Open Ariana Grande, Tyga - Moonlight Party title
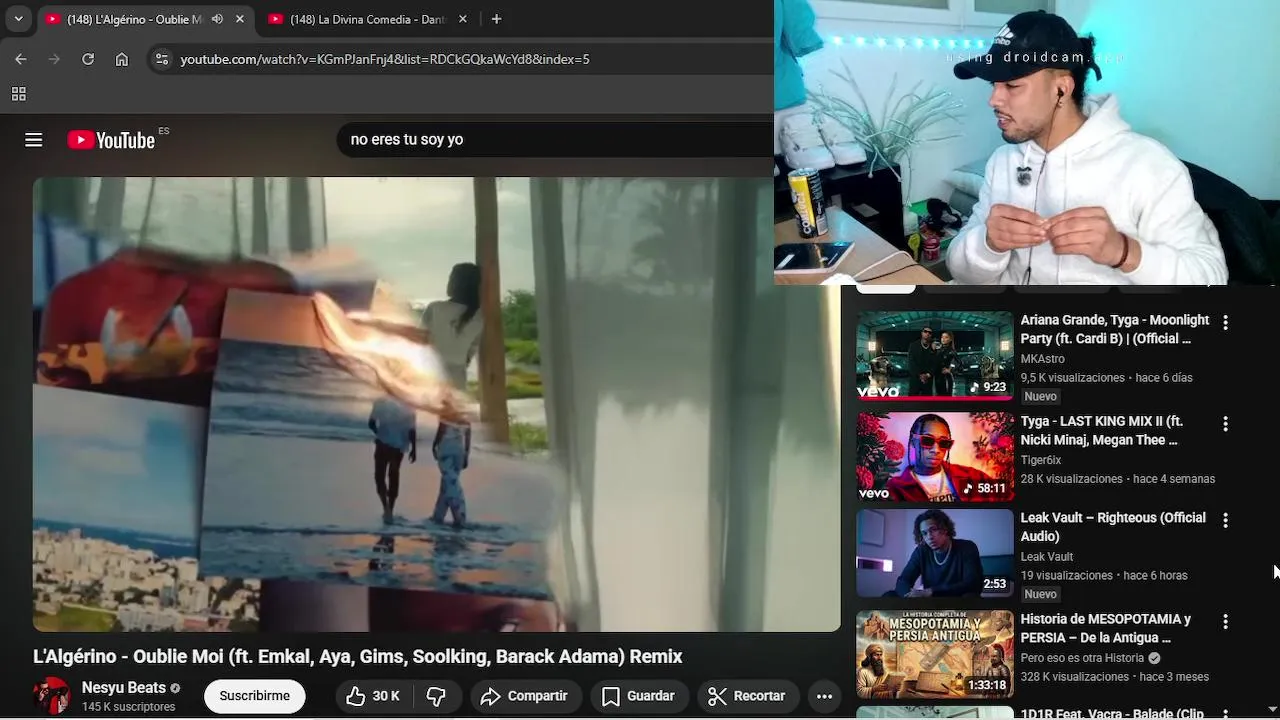Image resolution: width=1280 pixels, height=720 pixels. click(1114, 329)
